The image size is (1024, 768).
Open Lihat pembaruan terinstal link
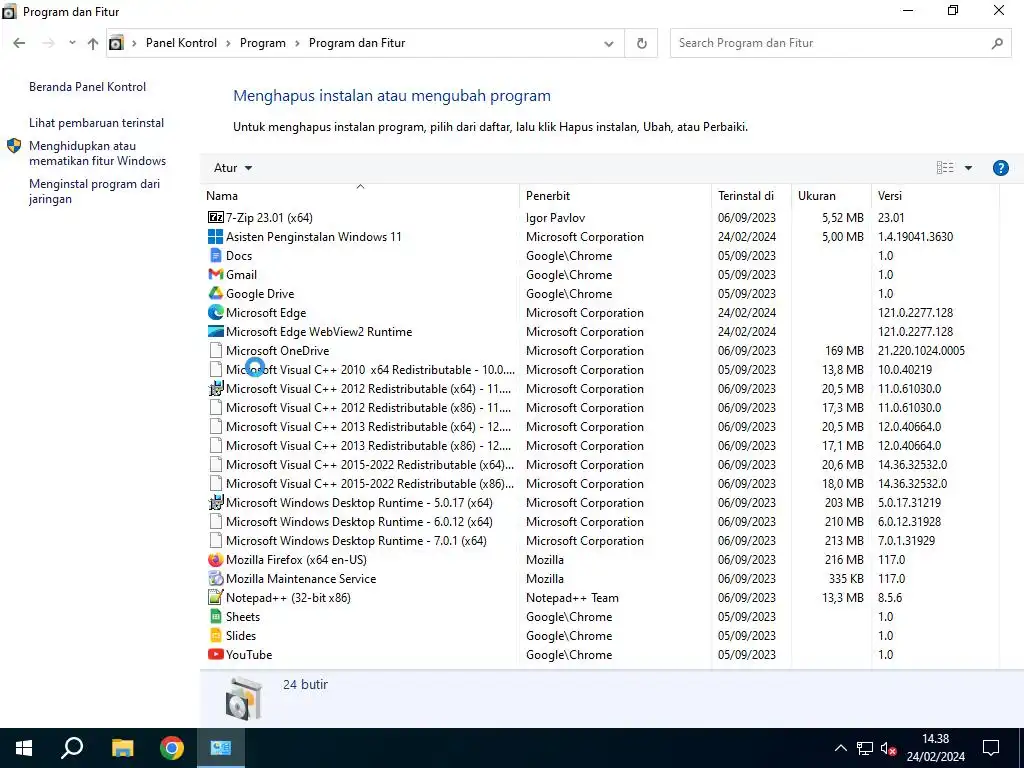click(96, 123)
